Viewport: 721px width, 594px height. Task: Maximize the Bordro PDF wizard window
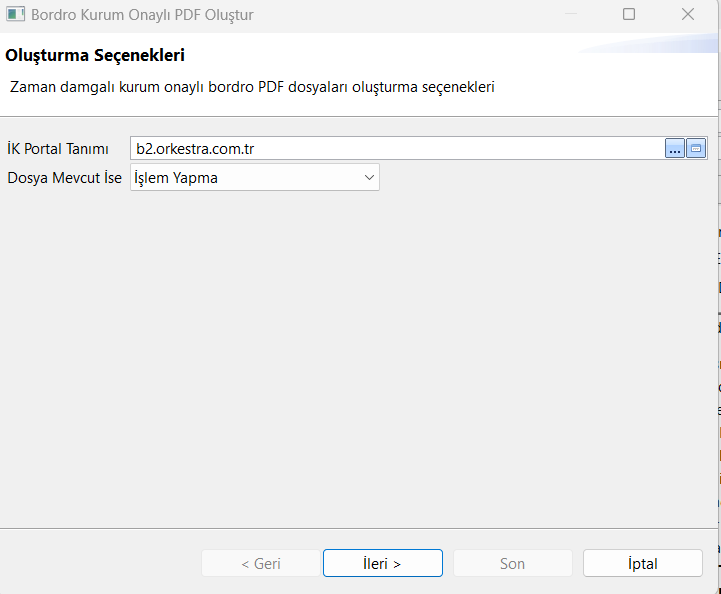(629, 15)
